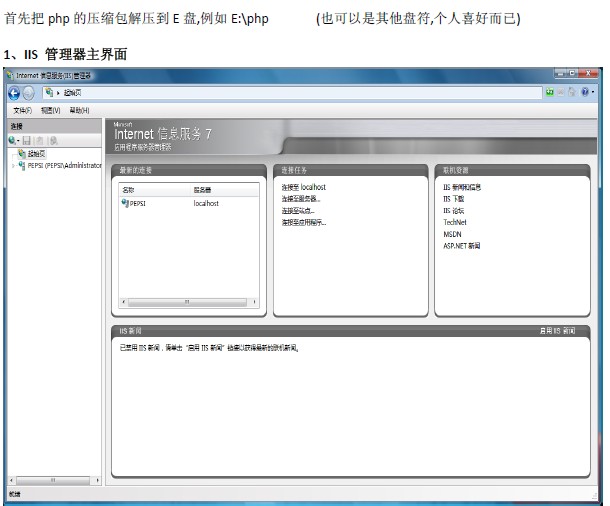
Task: Go back with the blue Back arrow
Action: coord(14,93)
